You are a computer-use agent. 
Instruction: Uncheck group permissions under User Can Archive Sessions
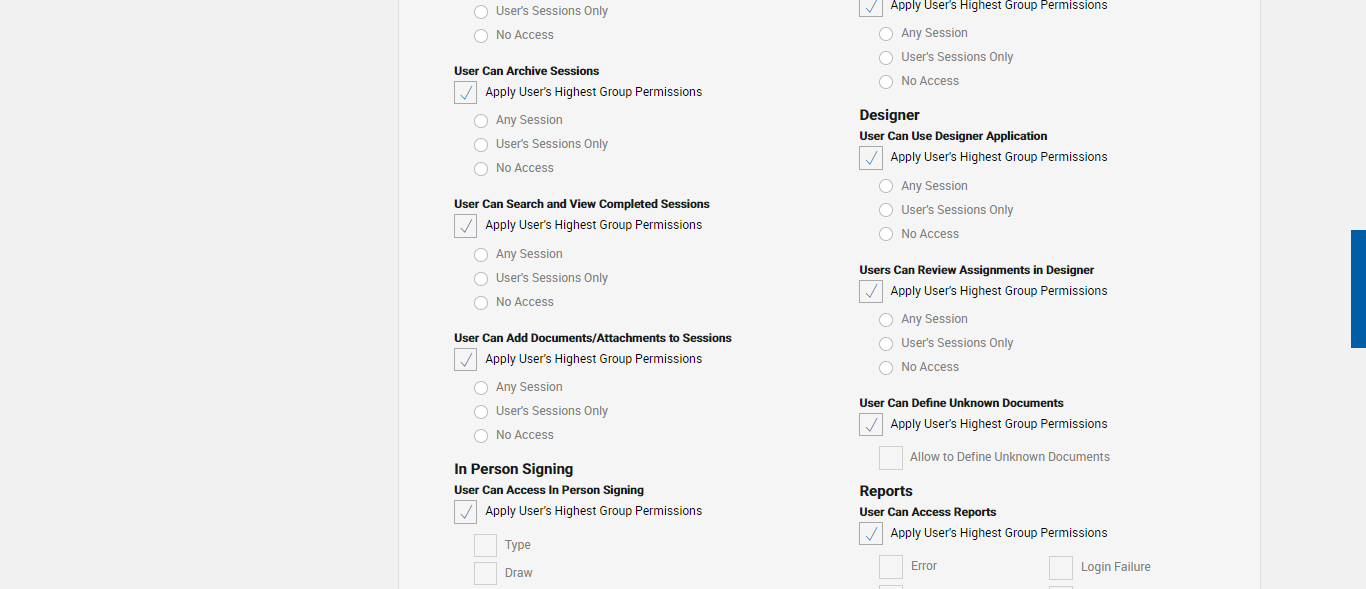[465, 93]
